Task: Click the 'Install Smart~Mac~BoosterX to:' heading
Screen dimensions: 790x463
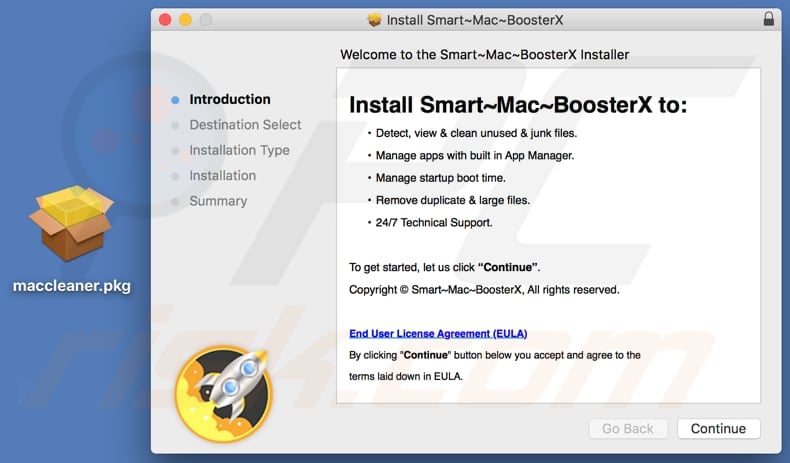Action: point(518,105)
